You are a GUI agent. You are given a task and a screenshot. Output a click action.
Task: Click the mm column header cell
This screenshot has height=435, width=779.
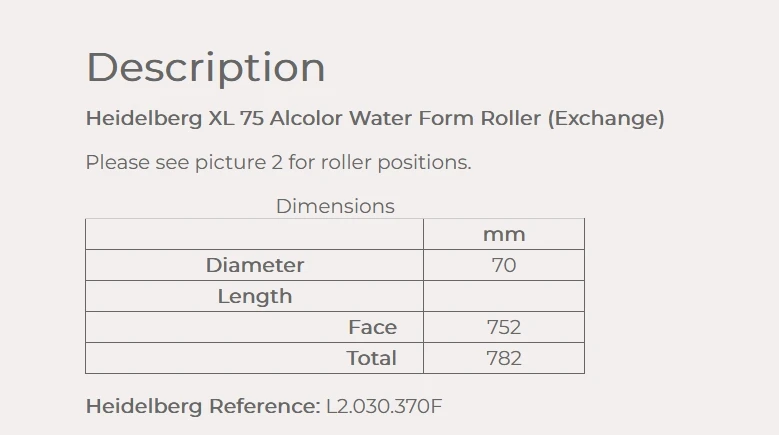pyautogui.click(x=504, y=234)
